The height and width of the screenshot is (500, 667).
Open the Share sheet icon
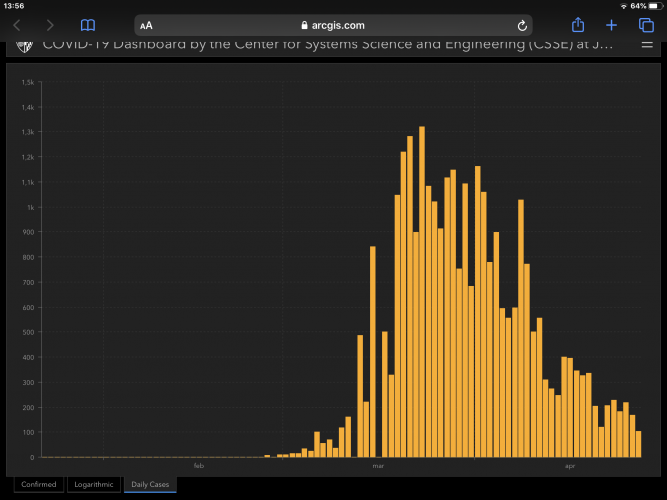click(577, 25)
